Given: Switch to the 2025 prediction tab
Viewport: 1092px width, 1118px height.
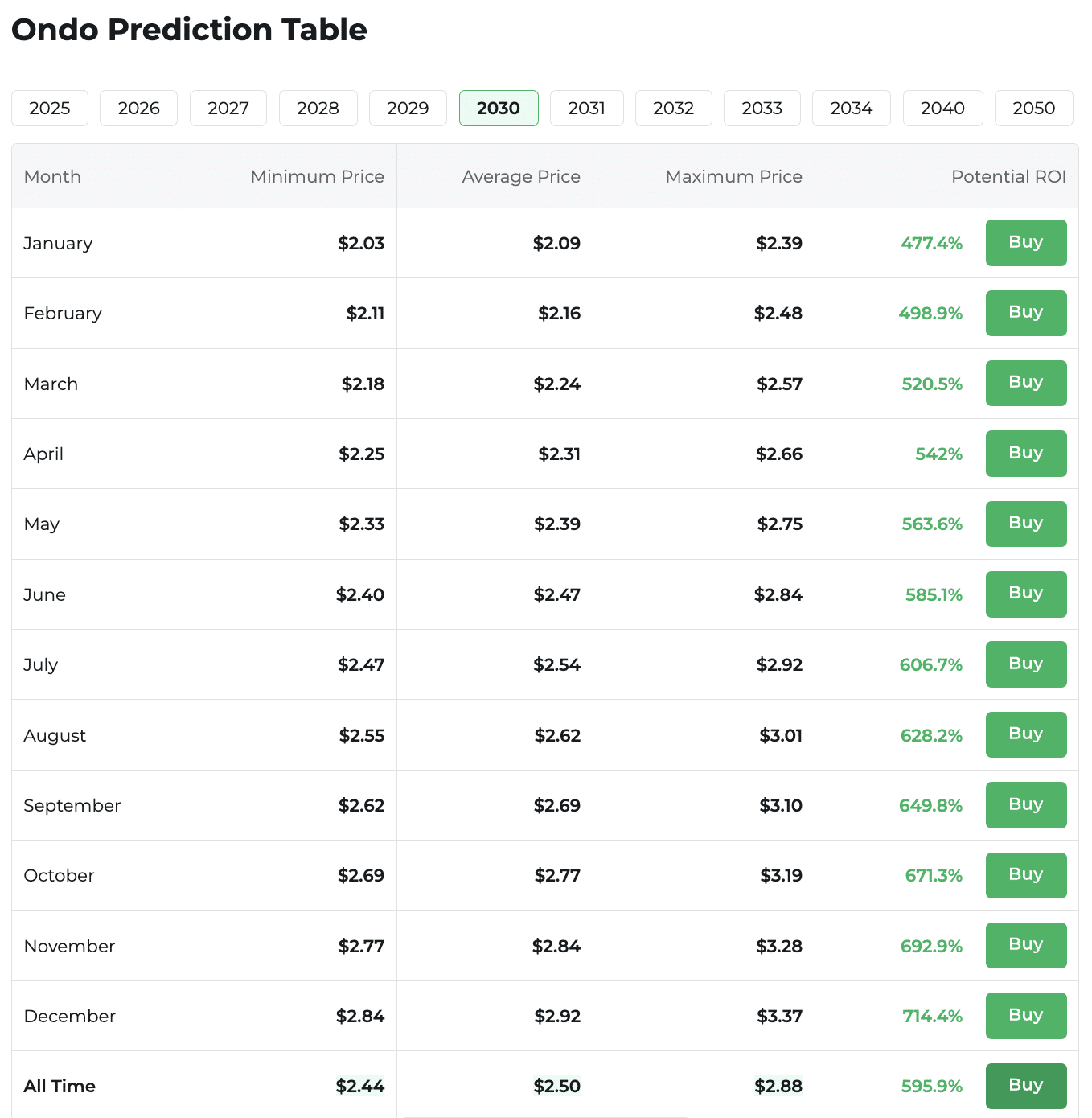Looking at the screenshot, I should click(x=49, y=108).
